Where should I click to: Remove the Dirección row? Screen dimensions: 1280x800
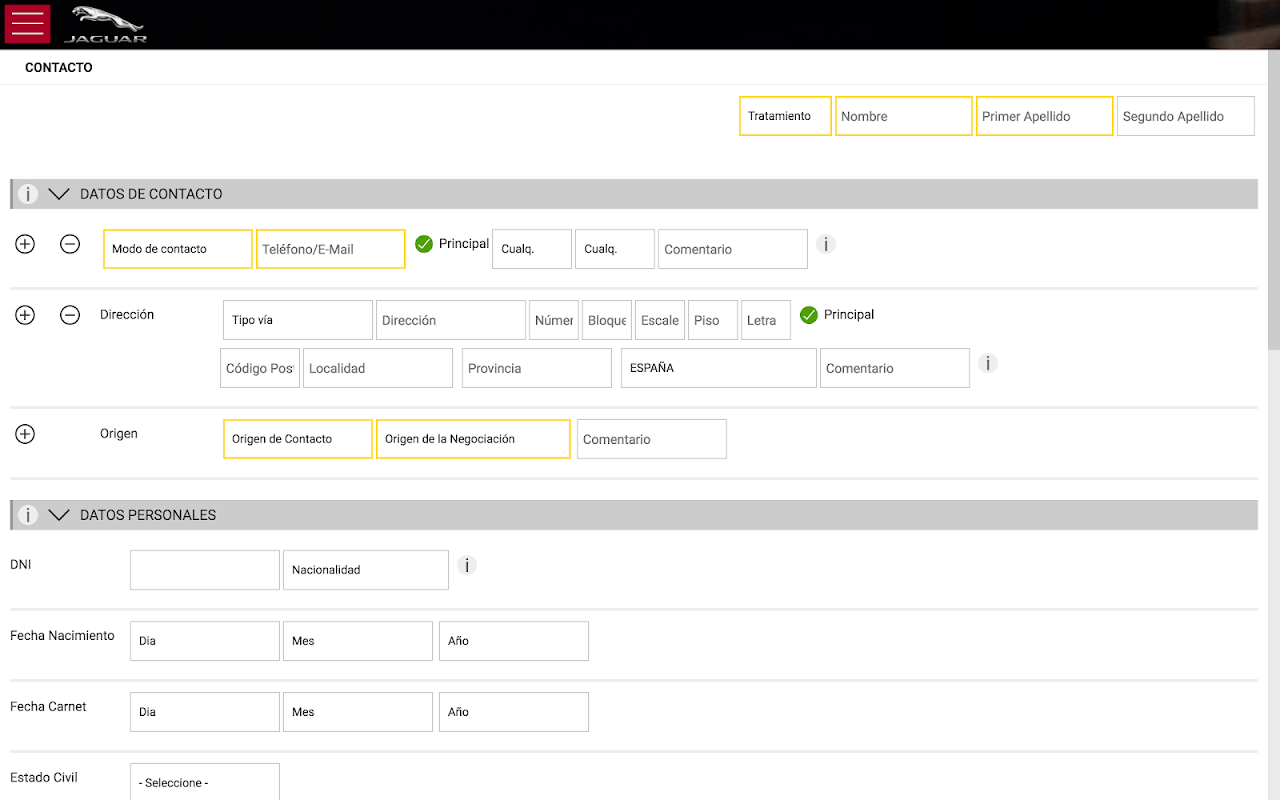70,315
